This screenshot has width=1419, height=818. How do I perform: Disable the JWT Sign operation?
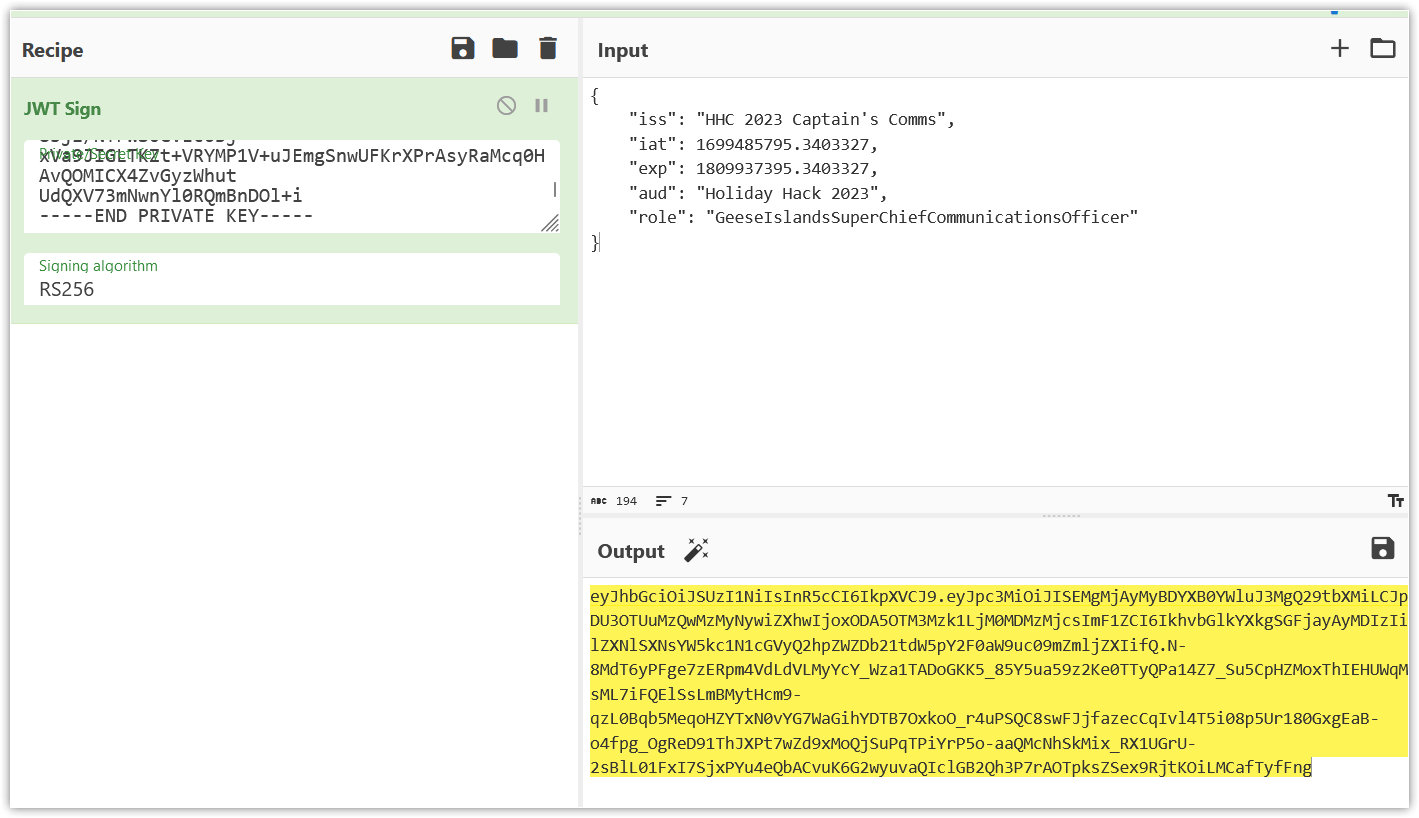click(x=507, y=105)
